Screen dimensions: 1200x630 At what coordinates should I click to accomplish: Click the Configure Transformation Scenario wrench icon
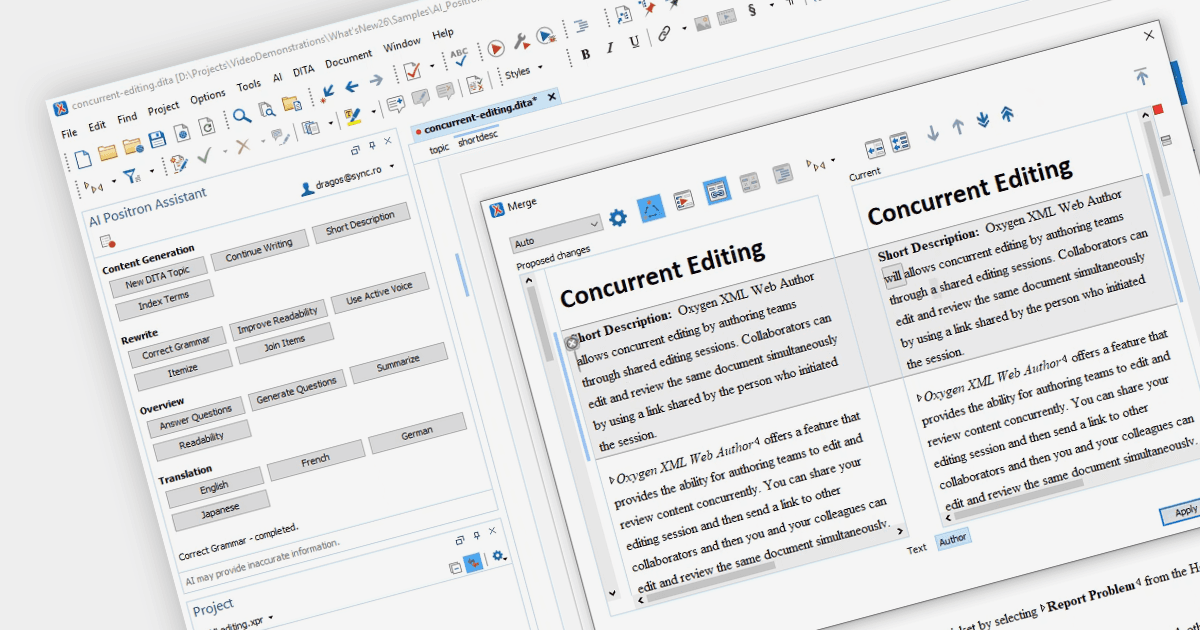pyautogui.click(x=521, y=42)
